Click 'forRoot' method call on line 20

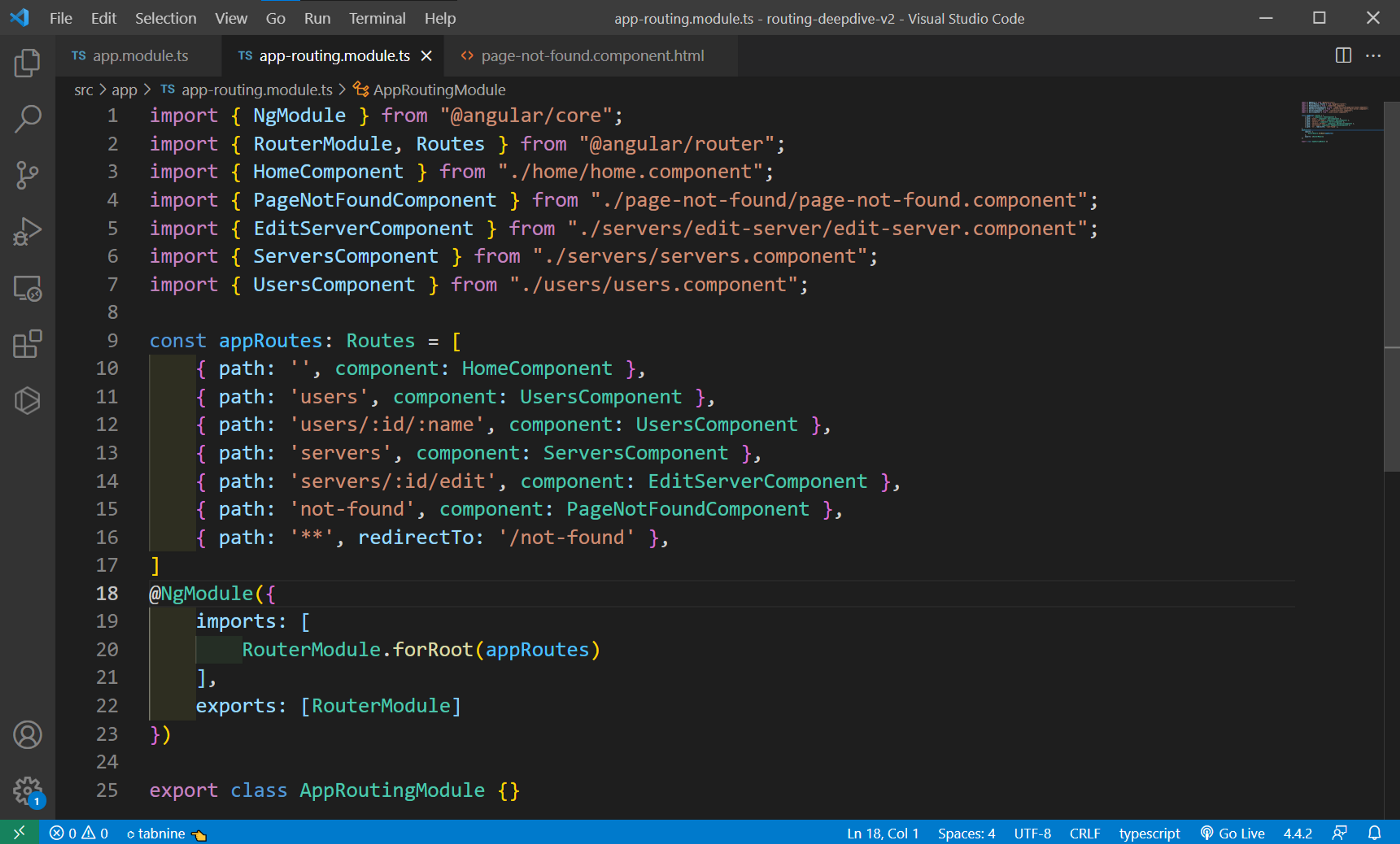point(432,650)
